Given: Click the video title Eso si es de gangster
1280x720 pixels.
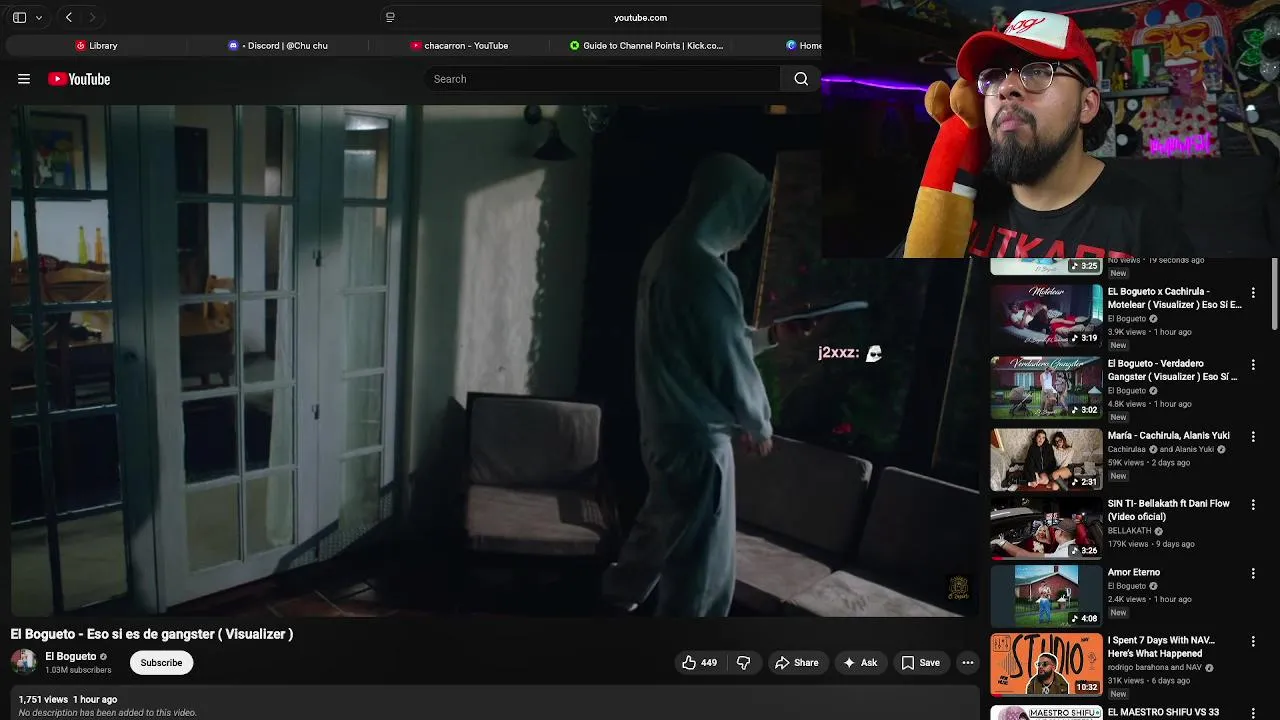Looking at the screenshot, I should click(x=151, y=634).
